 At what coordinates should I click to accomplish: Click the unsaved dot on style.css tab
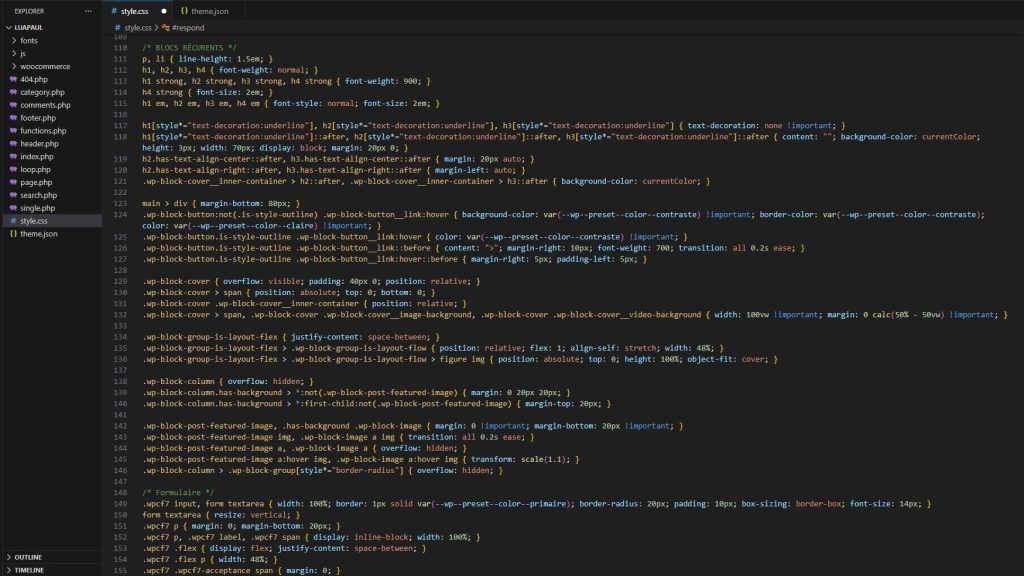[164, 11]
